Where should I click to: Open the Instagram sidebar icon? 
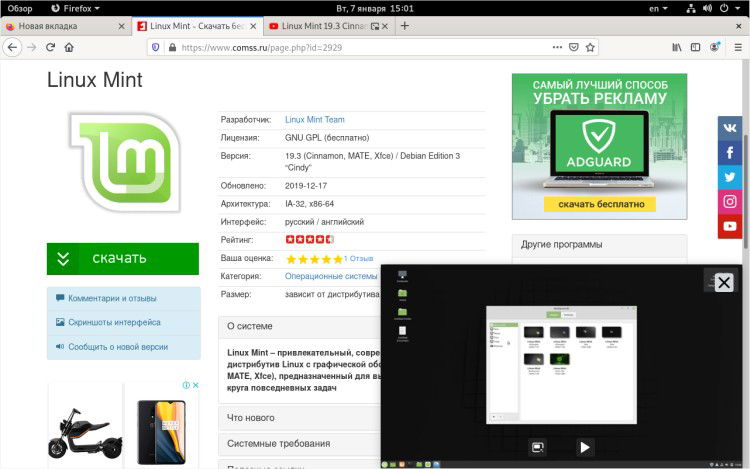[x=729, y=202]
